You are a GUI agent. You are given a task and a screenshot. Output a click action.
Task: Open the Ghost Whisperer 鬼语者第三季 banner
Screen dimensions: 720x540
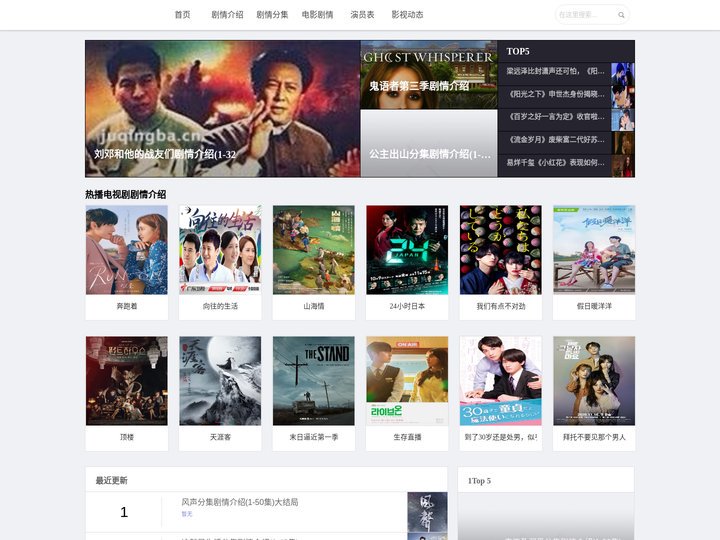coord(429,74)
